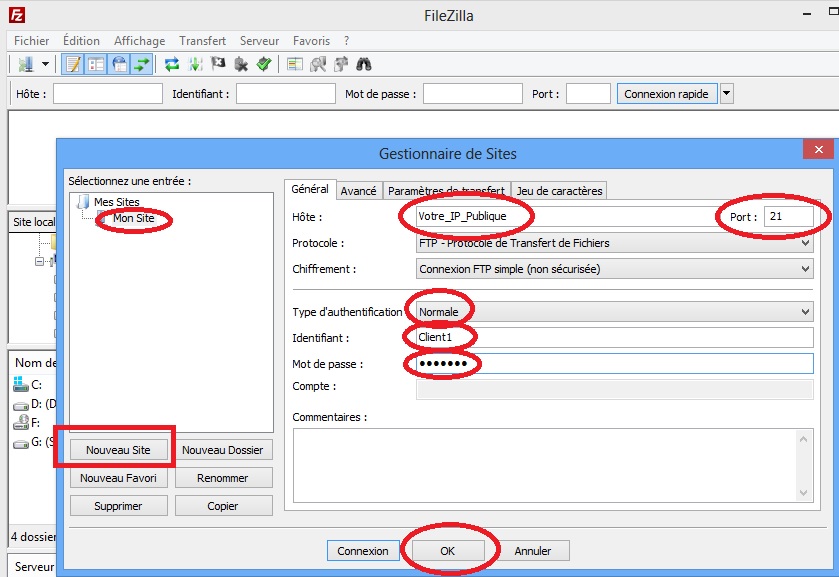
Task: Toggle the directory comparison icon
Action: 318,65
